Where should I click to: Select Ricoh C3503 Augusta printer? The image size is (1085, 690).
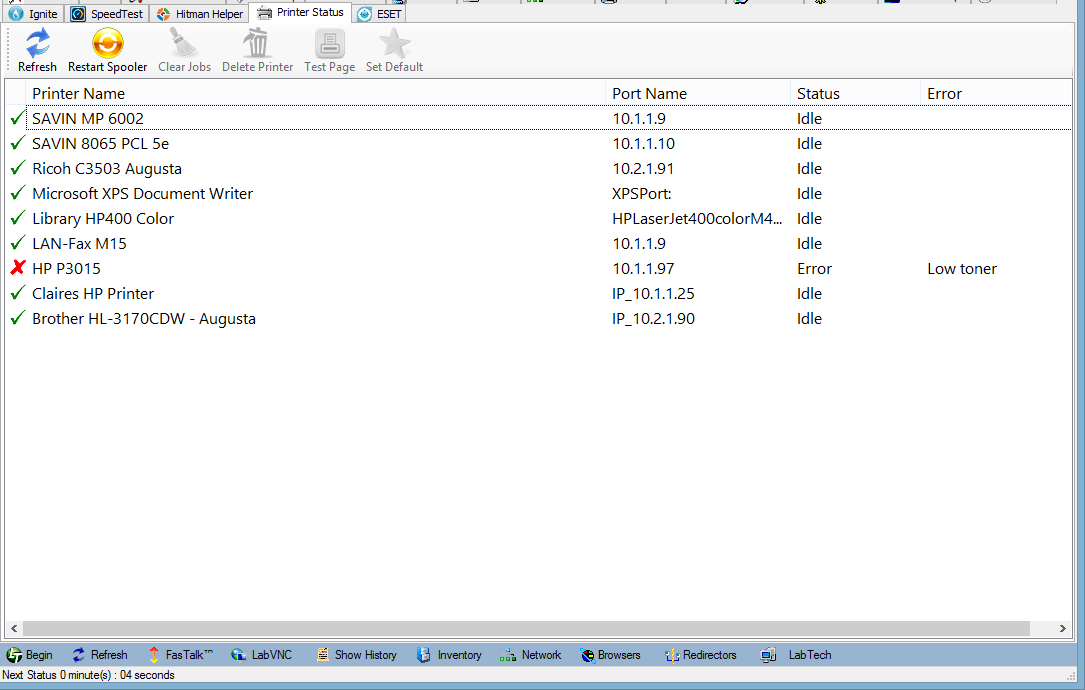538,168
